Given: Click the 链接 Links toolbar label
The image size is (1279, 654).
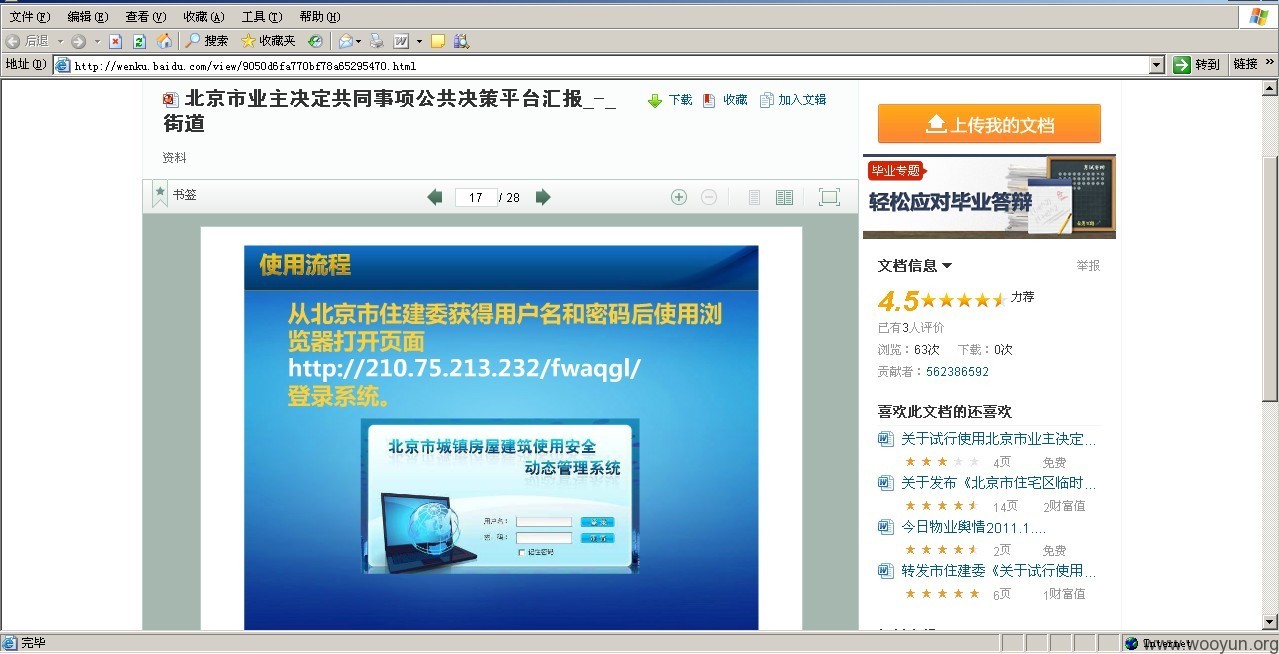Looking at the screenshot, I should point(1245,64).
